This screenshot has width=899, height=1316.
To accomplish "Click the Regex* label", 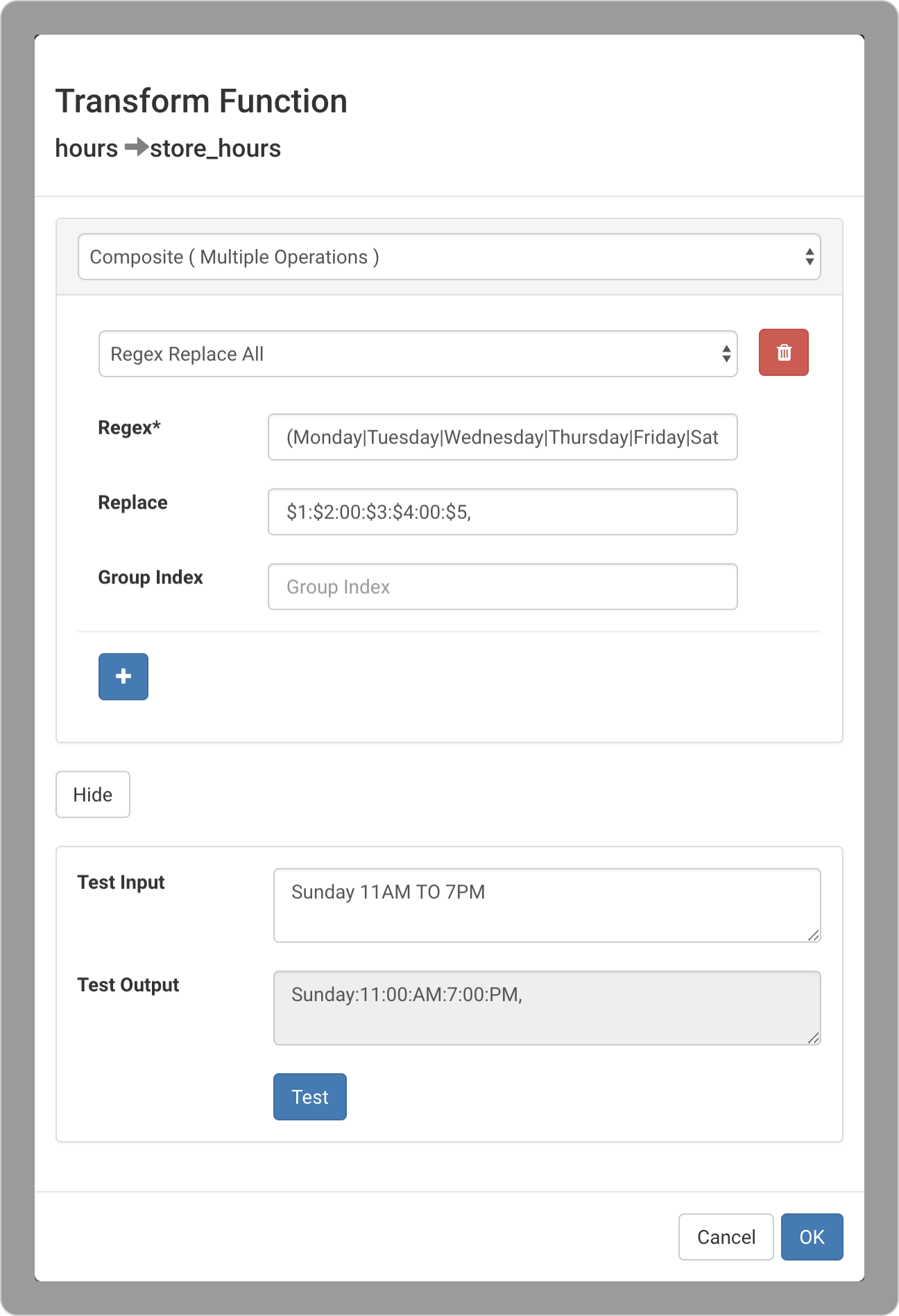I will pyautogui.click(x=129, y=427).
